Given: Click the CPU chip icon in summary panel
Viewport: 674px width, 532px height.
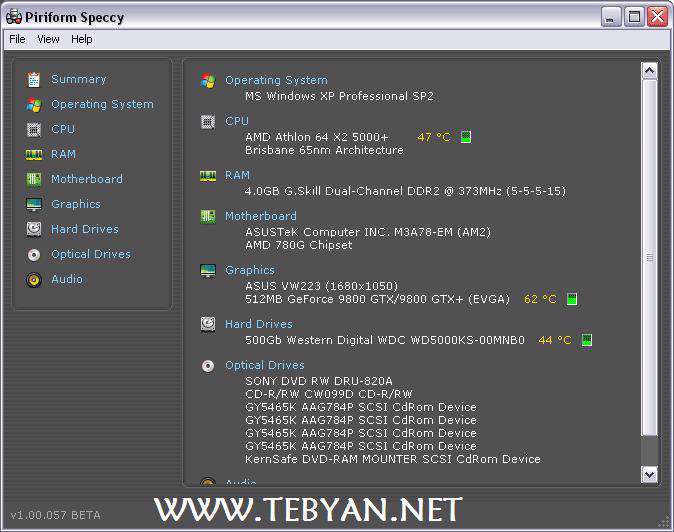Looking at the screenshot, I should 208,122.
